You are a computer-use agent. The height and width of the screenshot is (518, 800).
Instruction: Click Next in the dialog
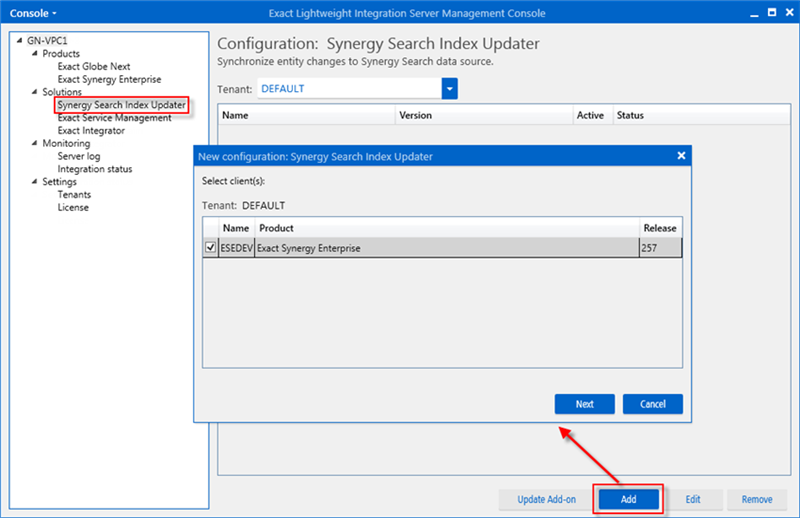585,404
